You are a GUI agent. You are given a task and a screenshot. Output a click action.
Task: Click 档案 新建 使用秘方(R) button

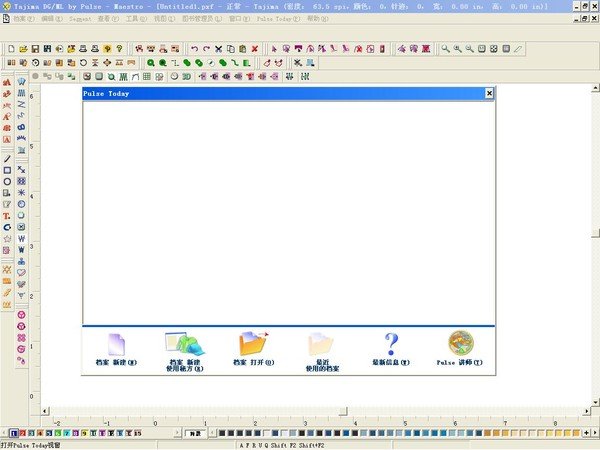click(185, 352)
